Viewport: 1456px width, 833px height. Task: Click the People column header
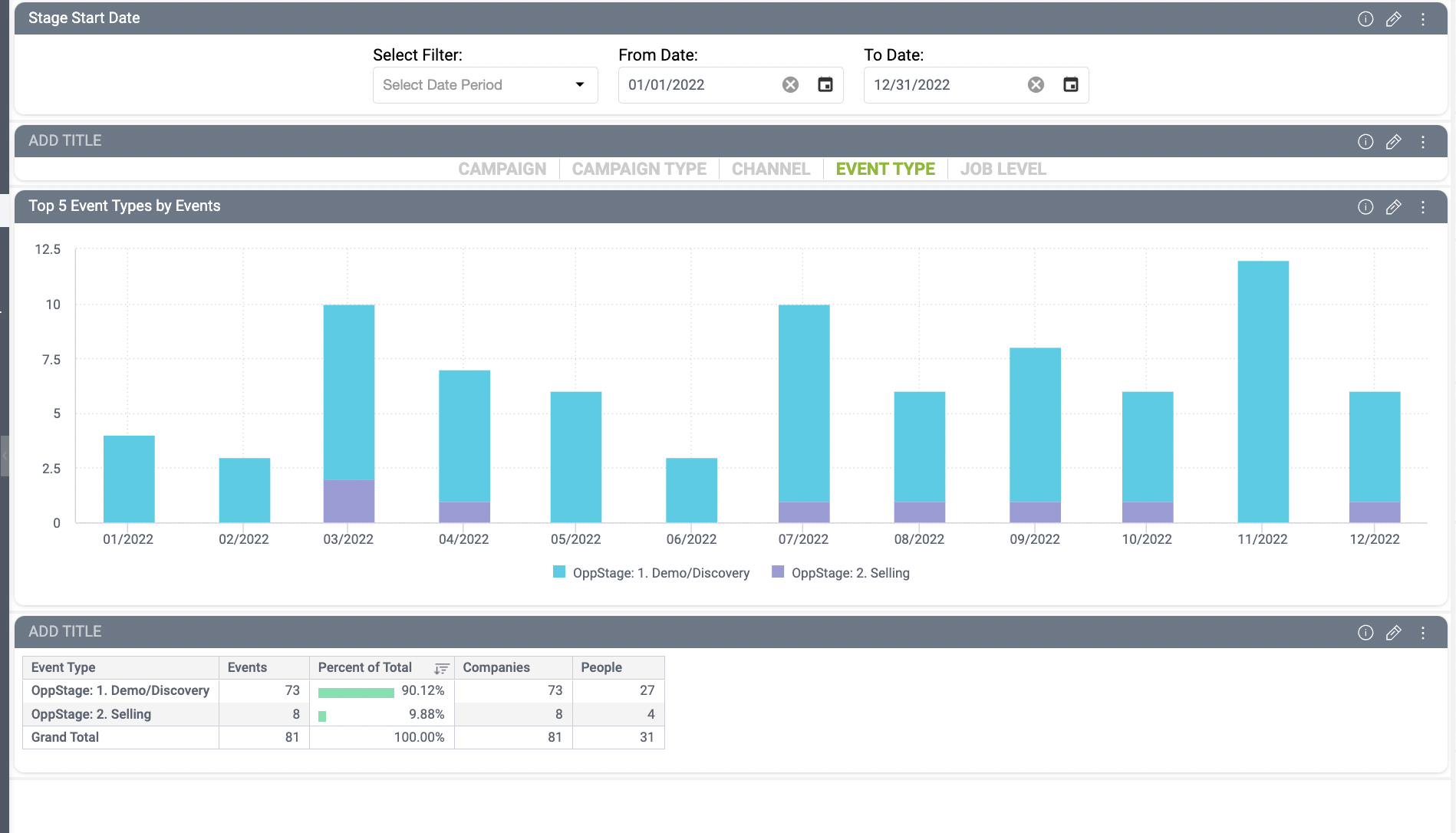pyautogui.click(x=618, y=667)
